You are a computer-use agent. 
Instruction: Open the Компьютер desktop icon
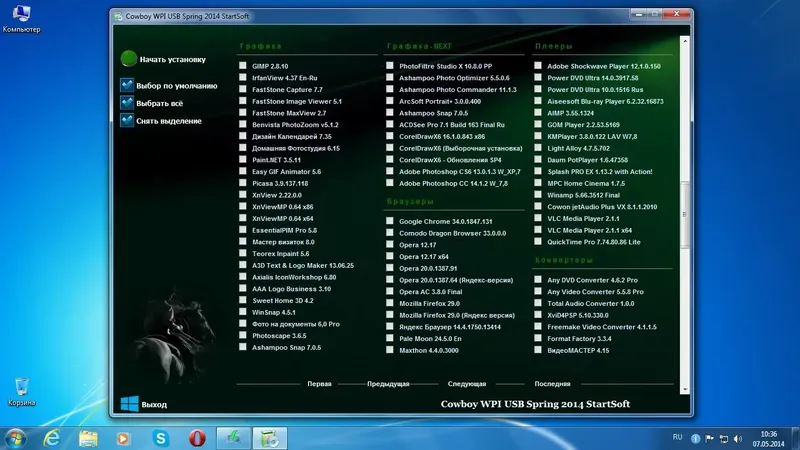(x=21, y=19)
